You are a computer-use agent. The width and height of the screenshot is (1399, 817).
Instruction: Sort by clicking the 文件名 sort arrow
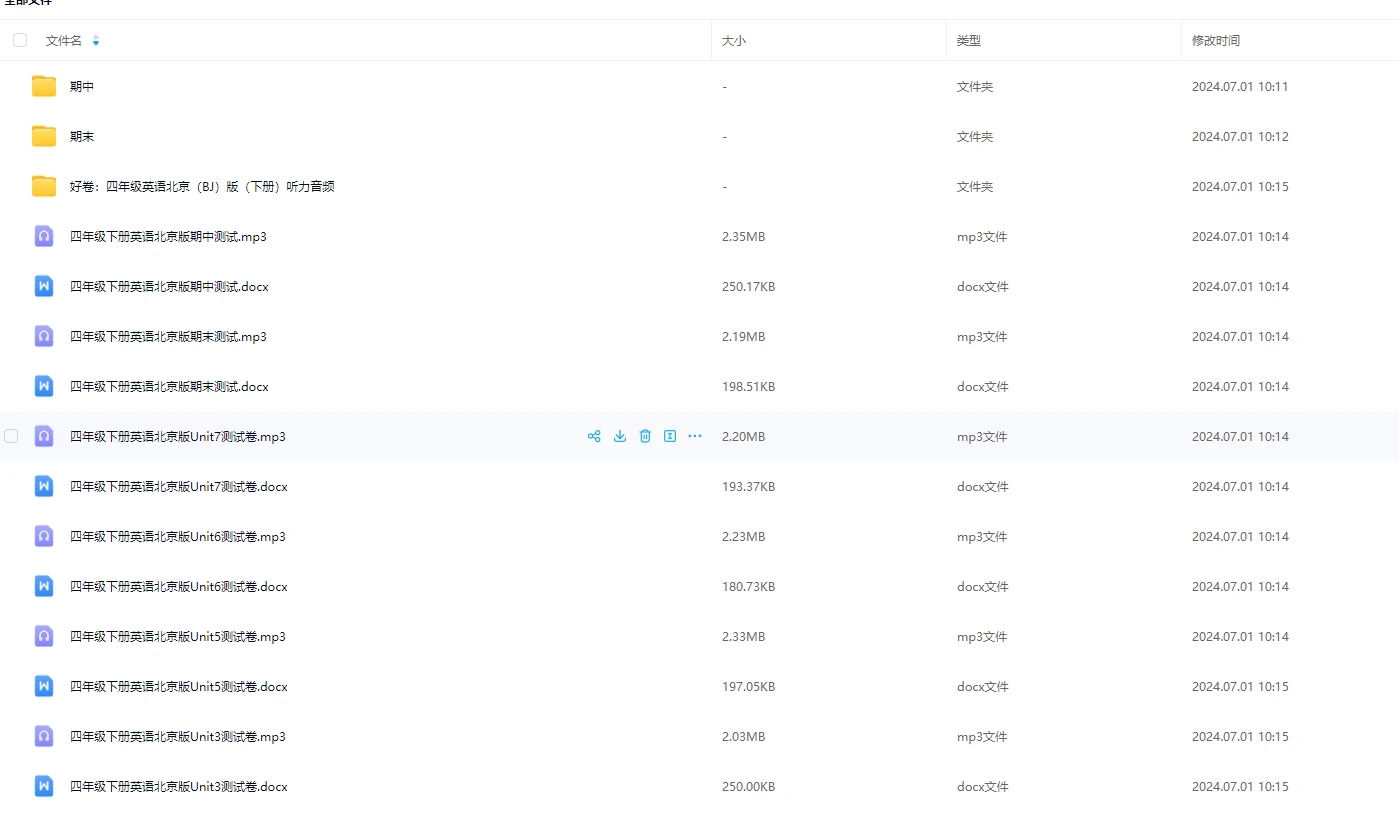pyautogui.click(x=96, y=41)
